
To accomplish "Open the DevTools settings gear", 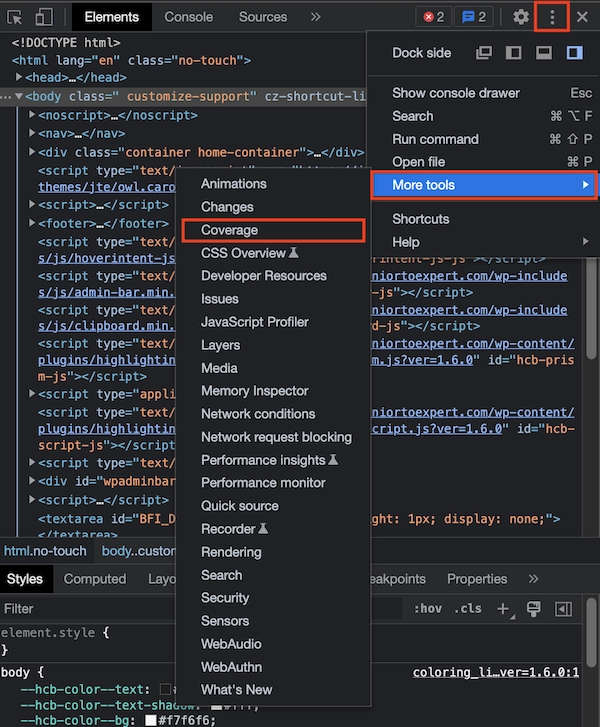I will [521, 17].
